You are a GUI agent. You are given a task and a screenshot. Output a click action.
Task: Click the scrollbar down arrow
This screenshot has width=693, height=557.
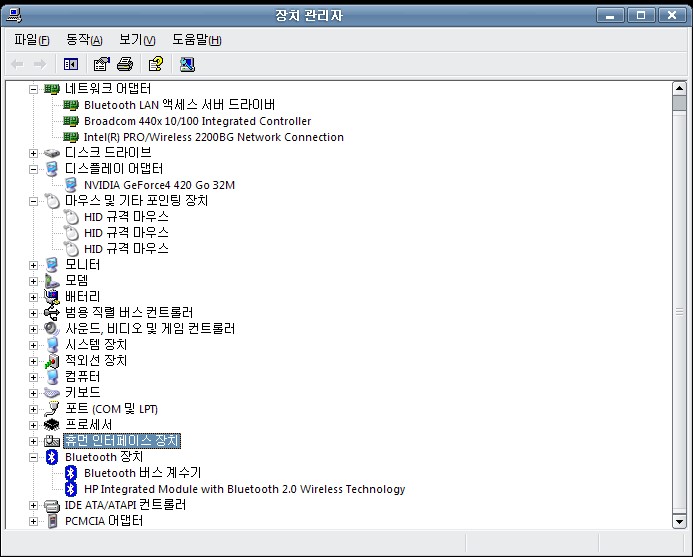click(x=679, y=522)
